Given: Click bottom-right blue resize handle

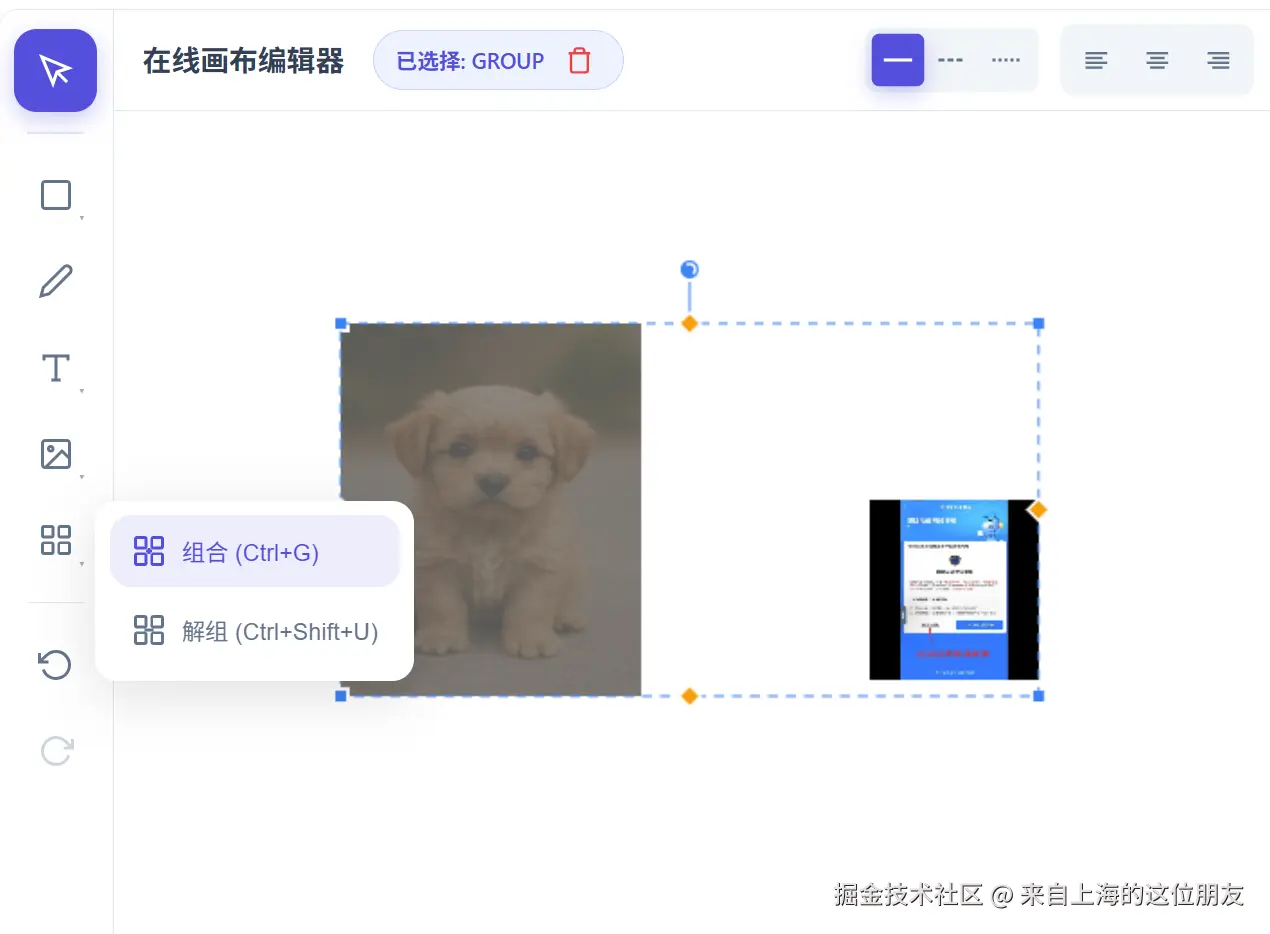Looking at the screenshot, I should pyautogui.click(x=1038, y=695).
